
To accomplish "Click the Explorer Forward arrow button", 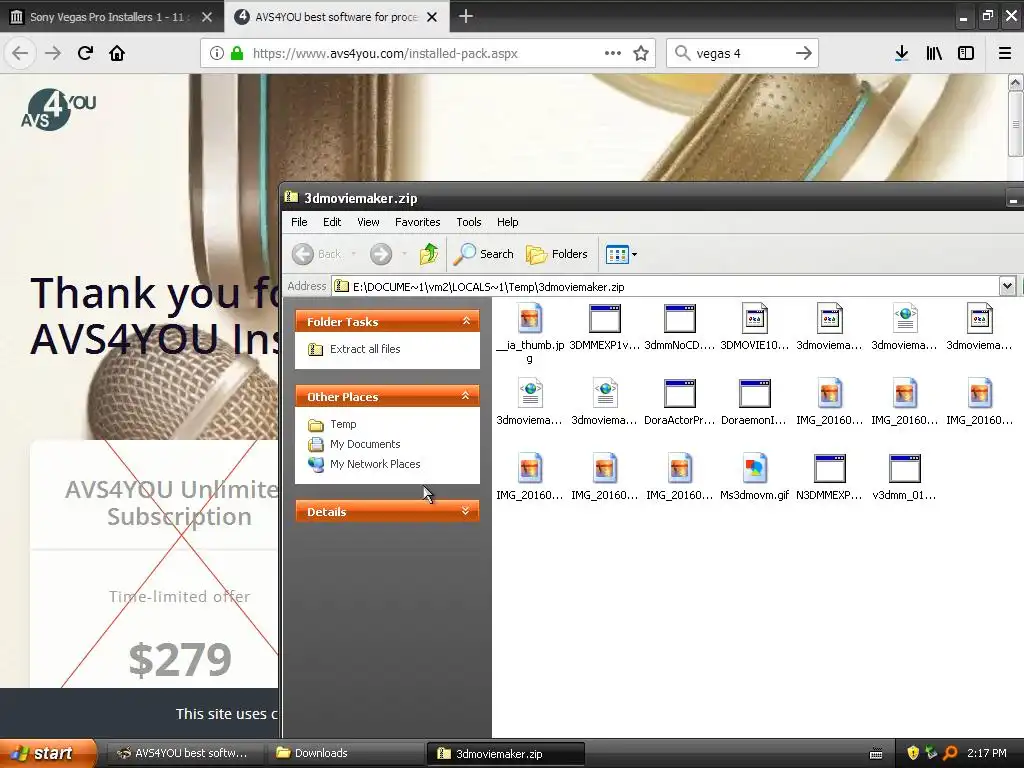I will tap(381, 254).
